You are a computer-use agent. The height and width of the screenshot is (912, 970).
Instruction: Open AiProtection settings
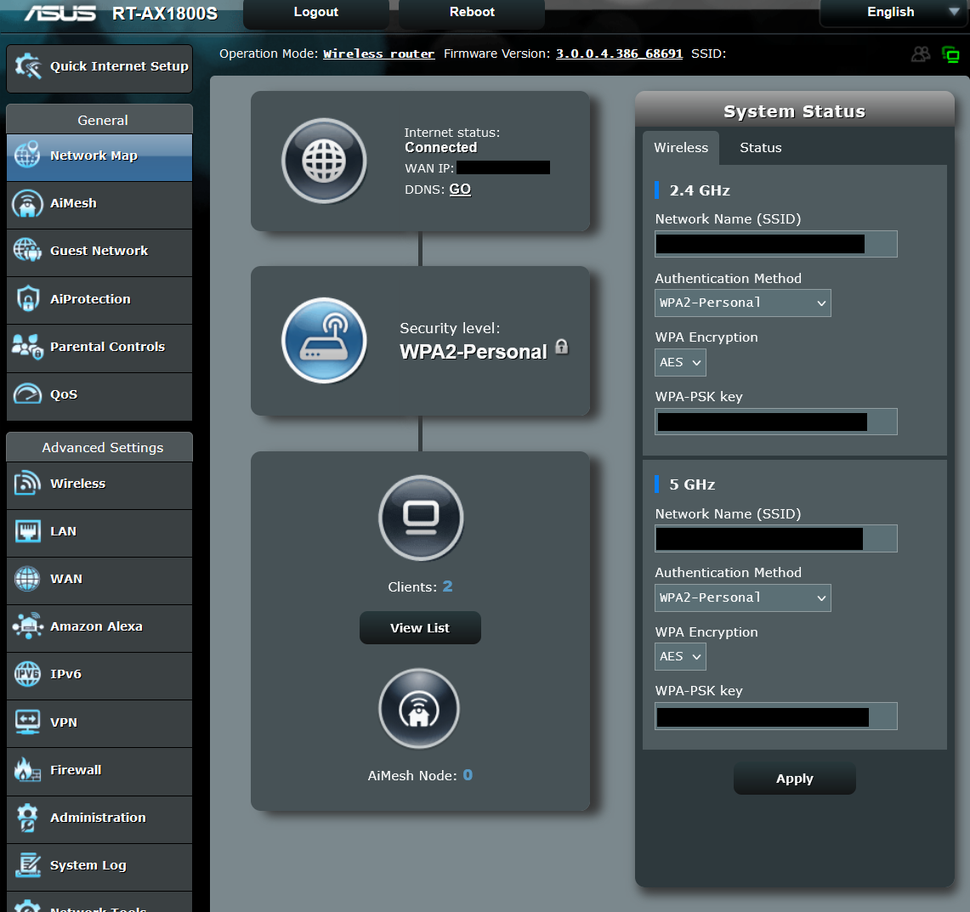coord(99,300)
